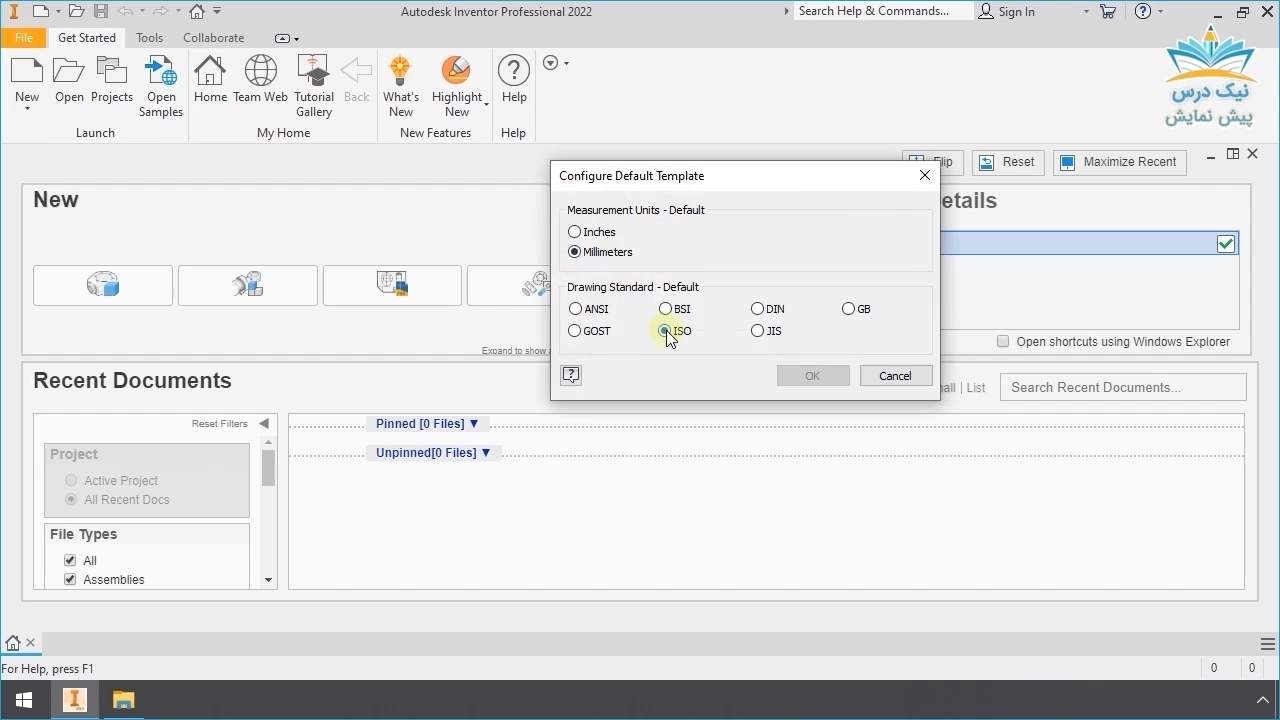Open the What's New lightbulb icon
Image resolution: width=1280 pixels, height=720 pixels.
tap(400, 73)
